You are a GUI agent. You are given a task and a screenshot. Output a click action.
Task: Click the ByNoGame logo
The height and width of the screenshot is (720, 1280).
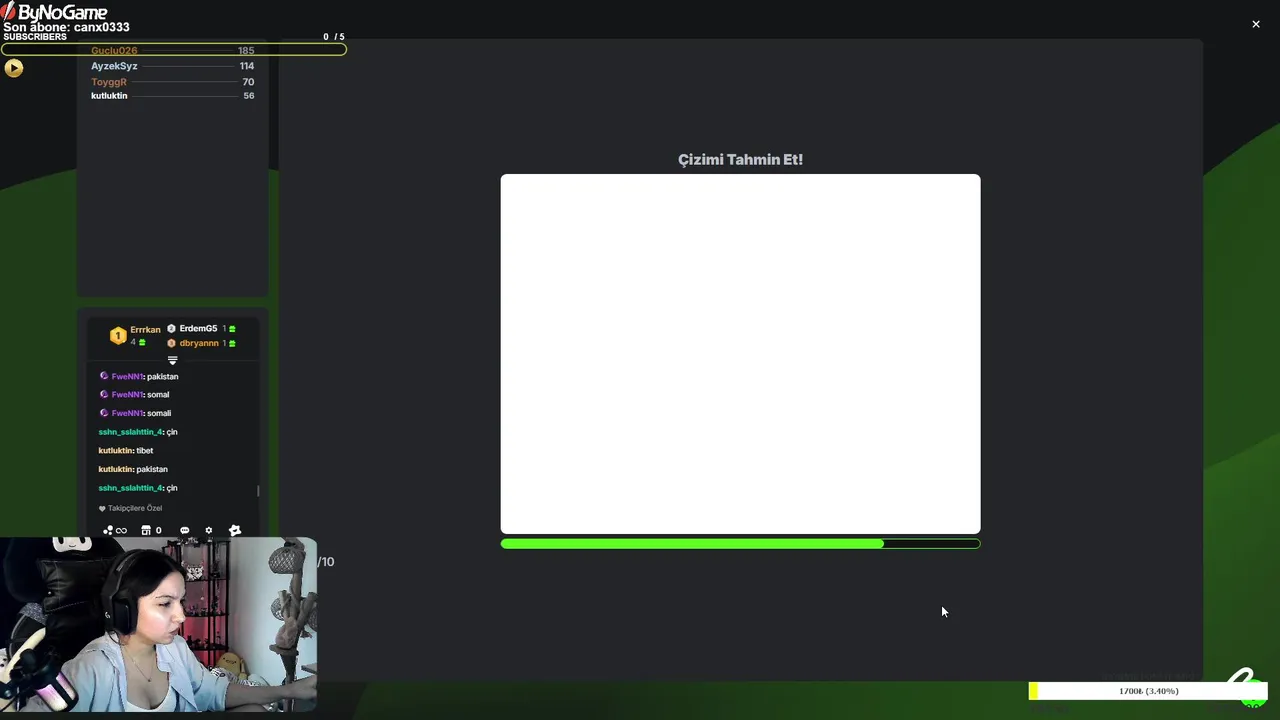pyautogui.click(x=54, y=12)
